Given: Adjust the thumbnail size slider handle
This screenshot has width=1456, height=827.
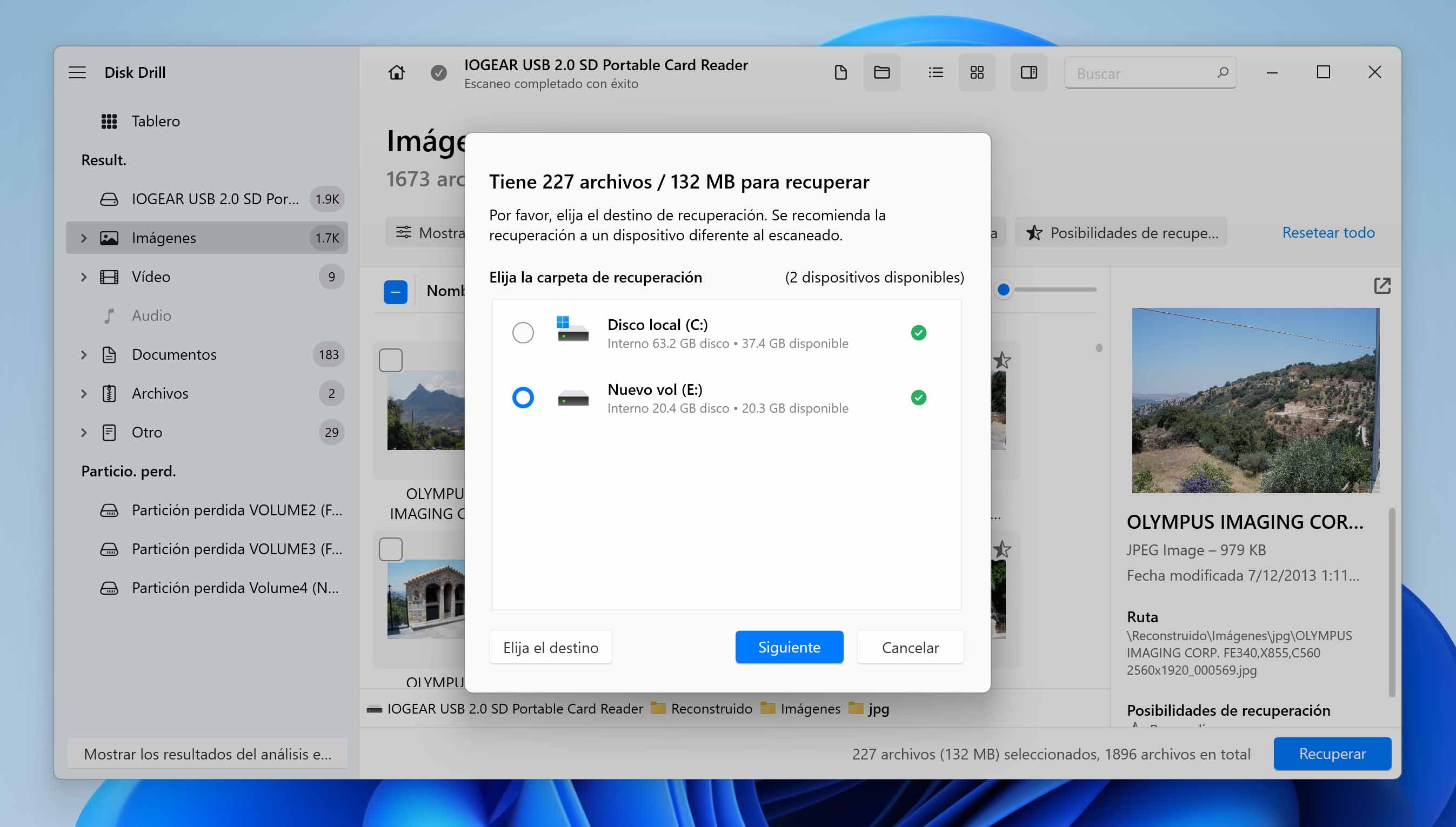Looking at the screenshot, I should tap(1004, 290).
